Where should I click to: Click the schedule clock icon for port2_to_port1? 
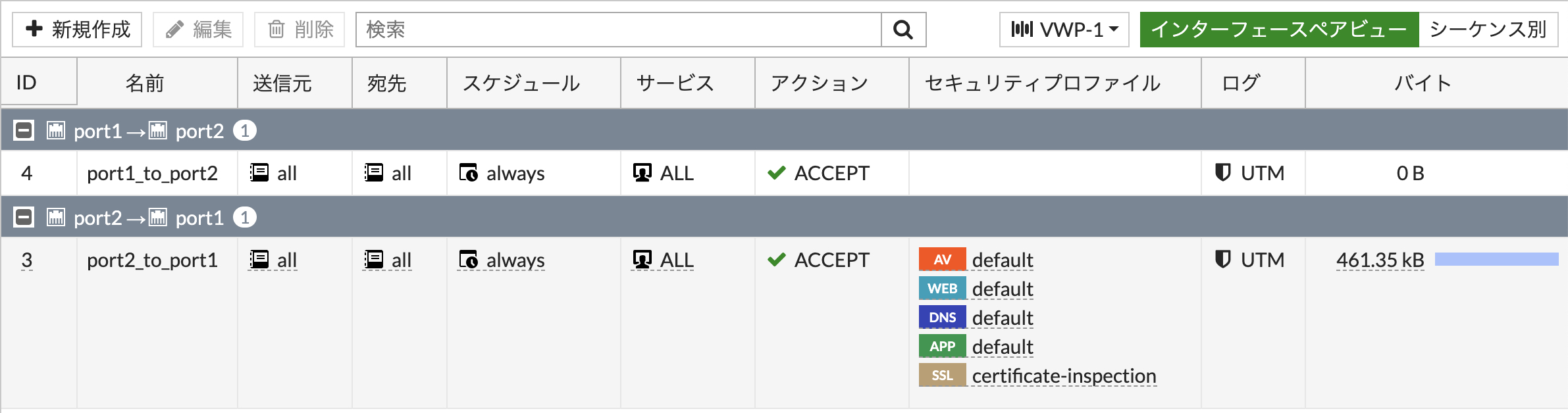[468, 260]
